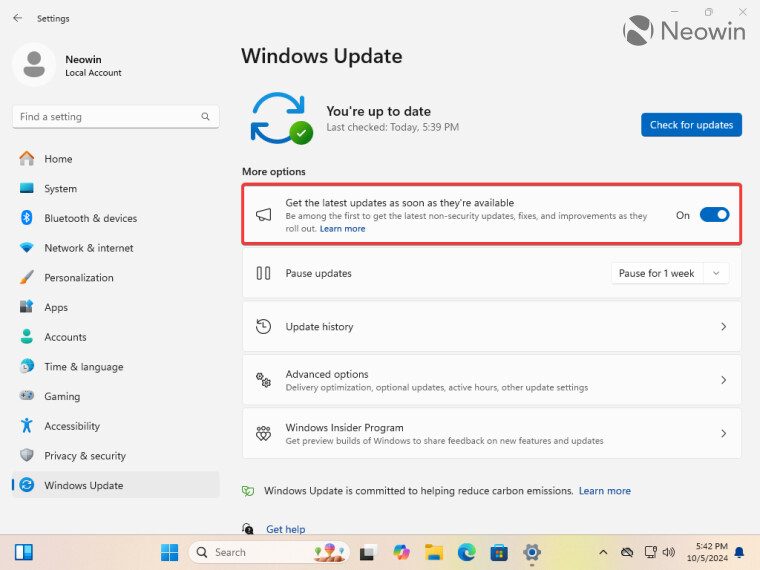Click the volume speaker icon in tray
This screenshot has width=760, height=570.
pos(669,552)
